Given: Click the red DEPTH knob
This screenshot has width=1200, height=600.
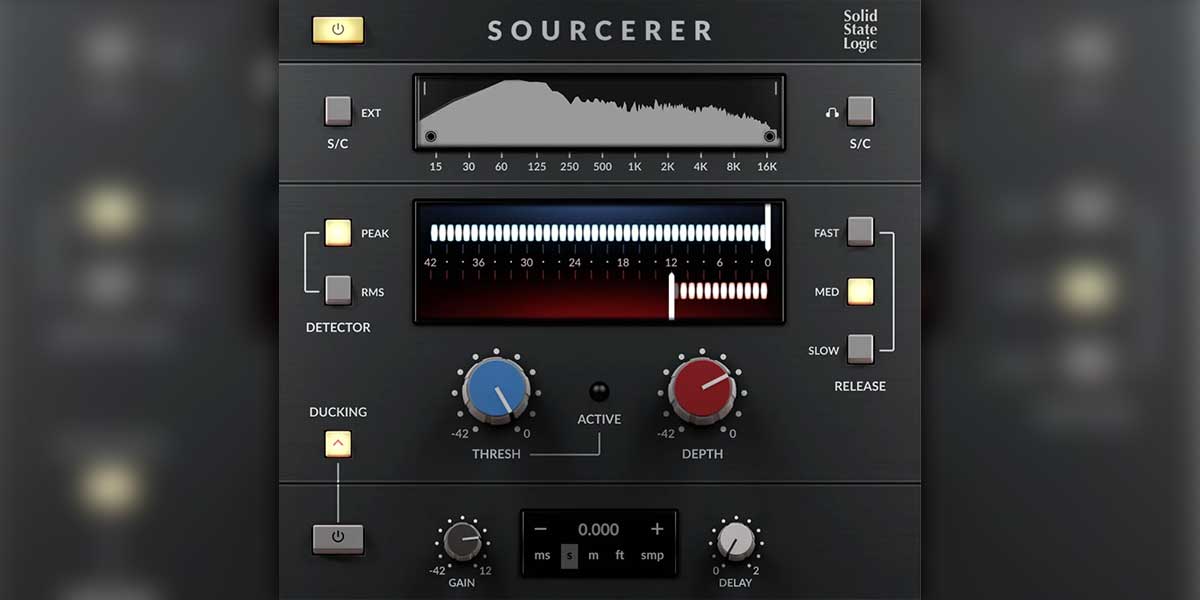Looking at the screenshot, I should [x=701, y=390].
